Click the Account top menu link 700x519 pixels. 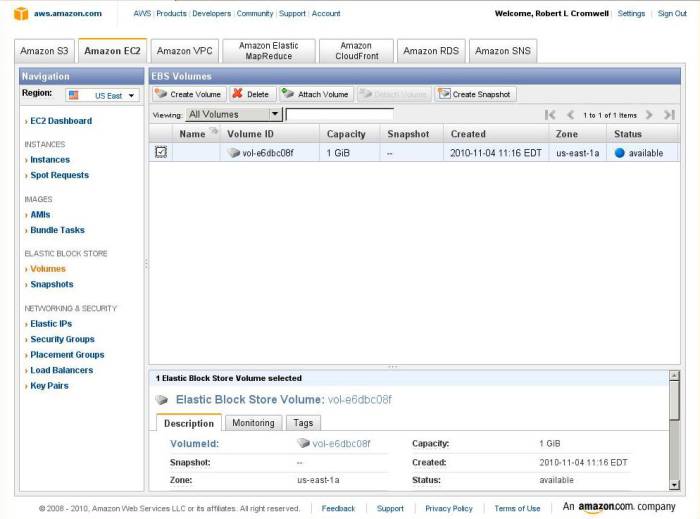(x=326, y=13)
